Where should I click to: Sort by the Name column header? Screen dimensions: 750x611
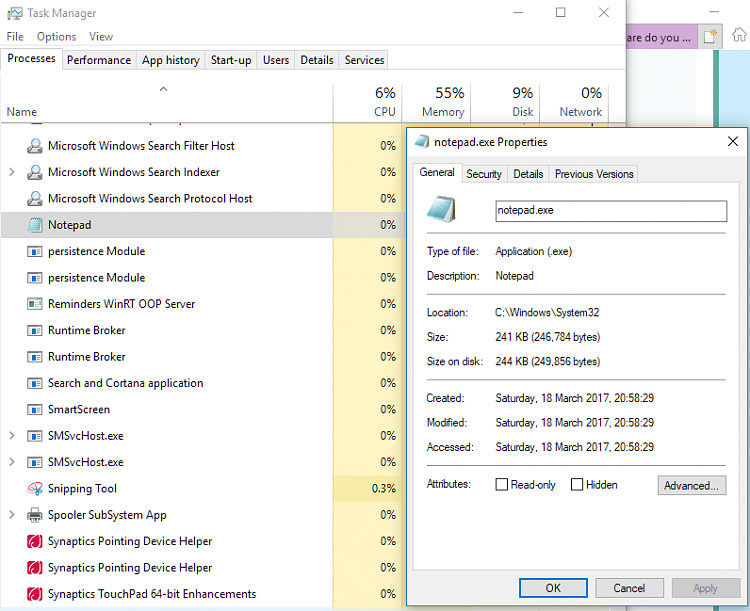[166, 102]
